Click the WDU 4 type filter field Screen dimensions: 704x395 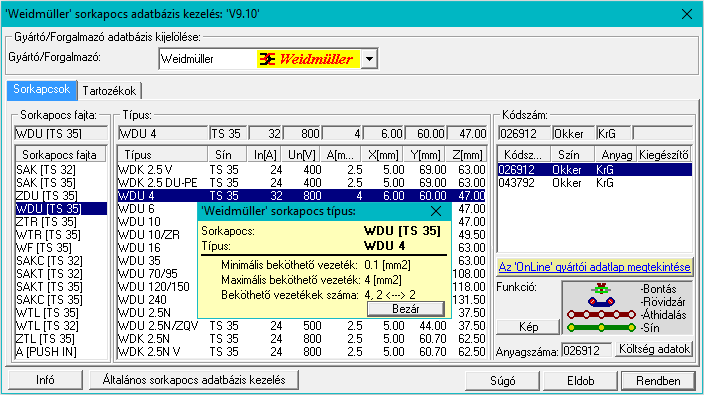(163, 134)
